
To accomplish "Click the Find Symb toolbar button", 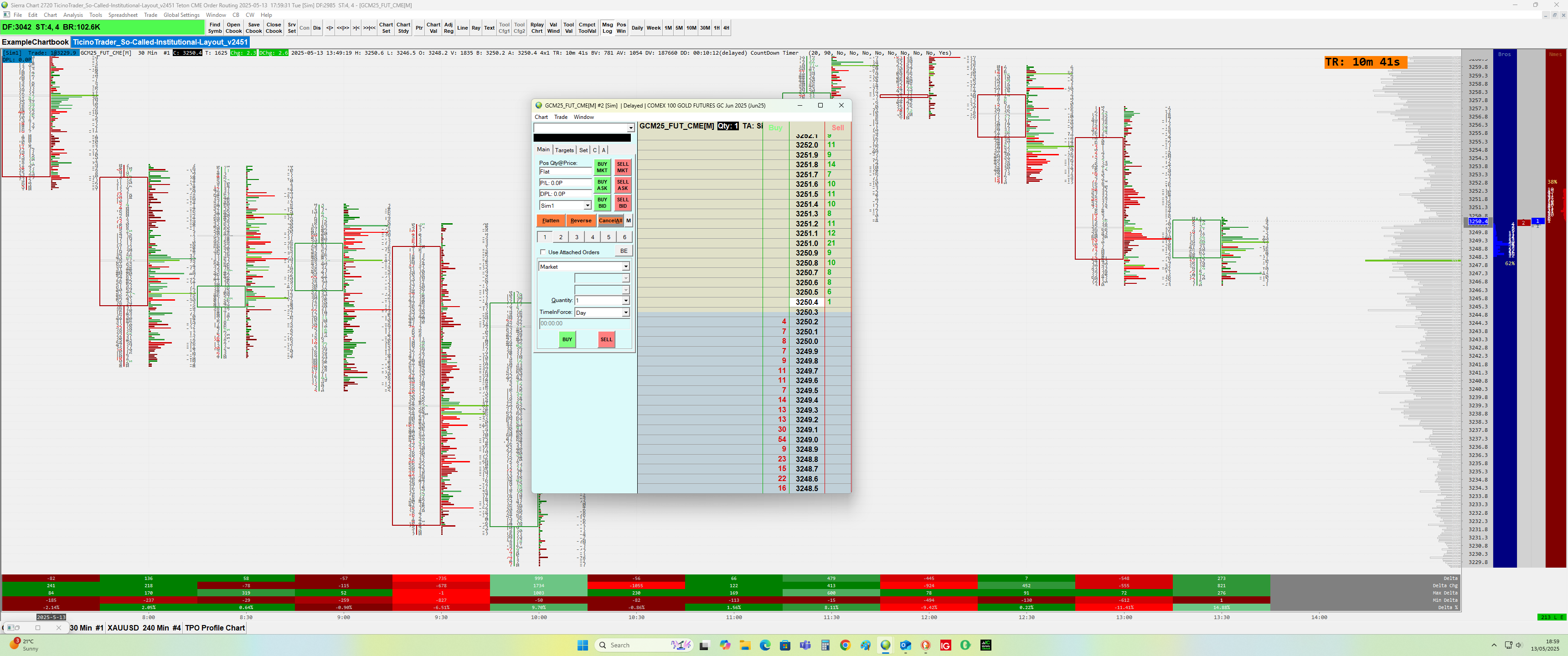I will click(x=215, y=28).
